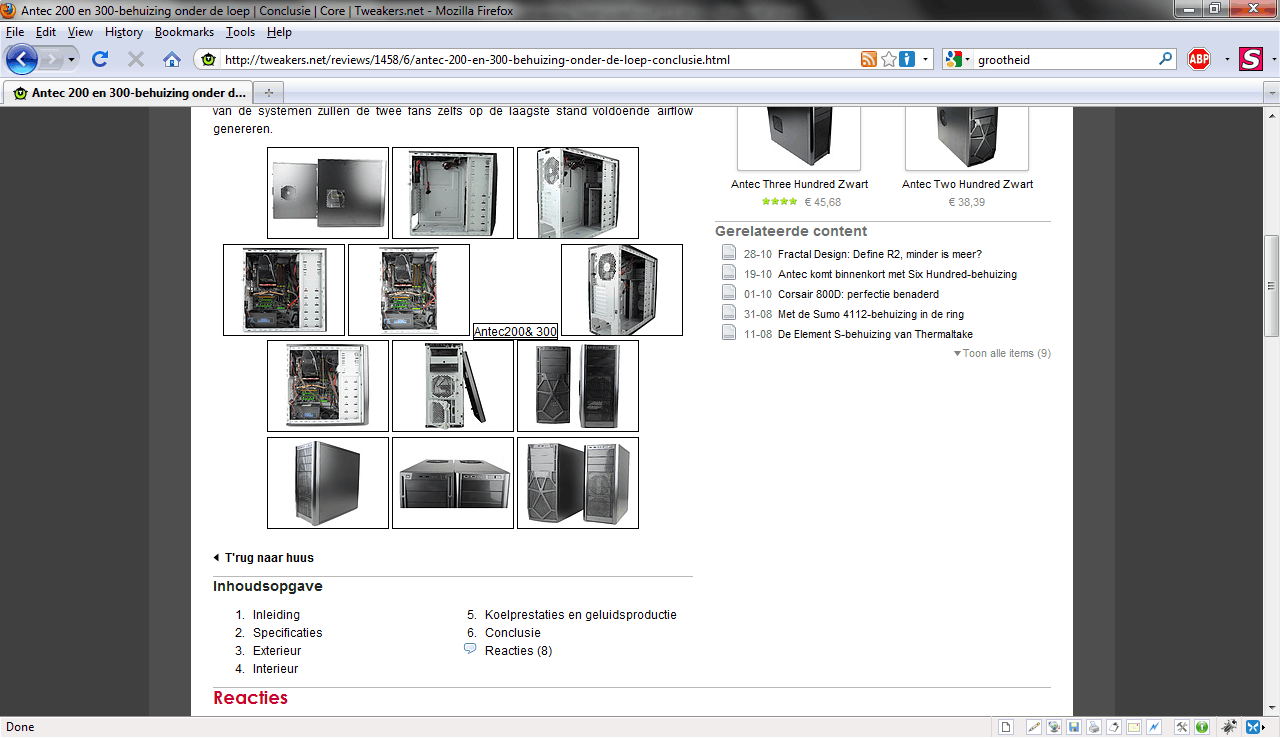
Task: Click the pencil icon in the status bar
Action: tap(1034, 727)
